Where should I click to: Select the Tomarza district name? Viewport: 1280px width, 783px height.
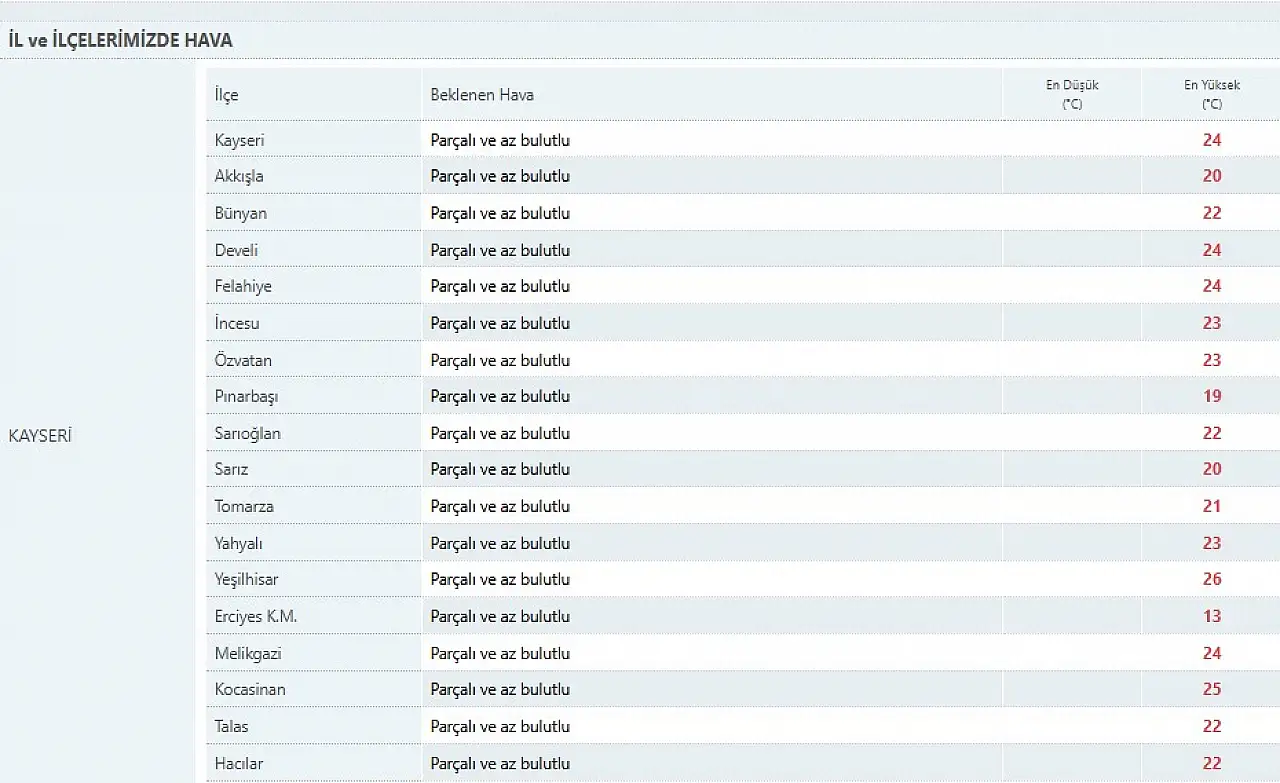click(x=244, y=506)
